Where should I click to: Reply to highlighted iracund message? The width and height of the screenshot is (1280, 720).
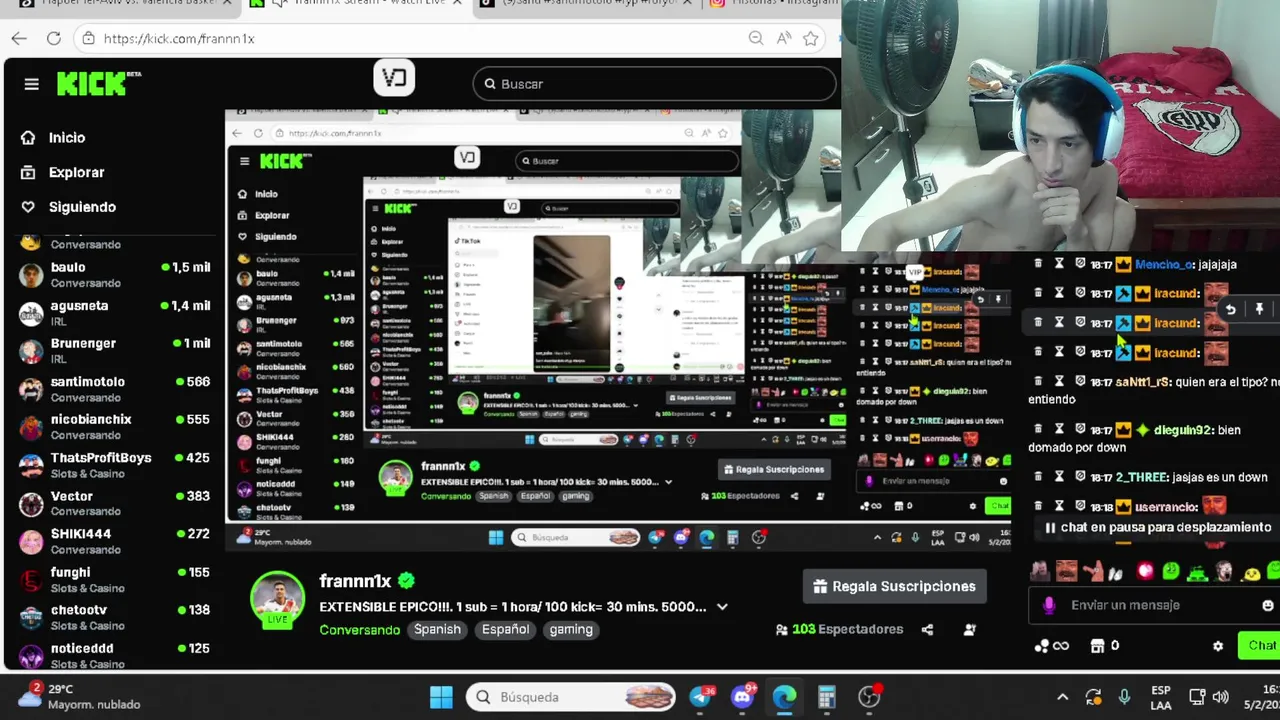1231,309
